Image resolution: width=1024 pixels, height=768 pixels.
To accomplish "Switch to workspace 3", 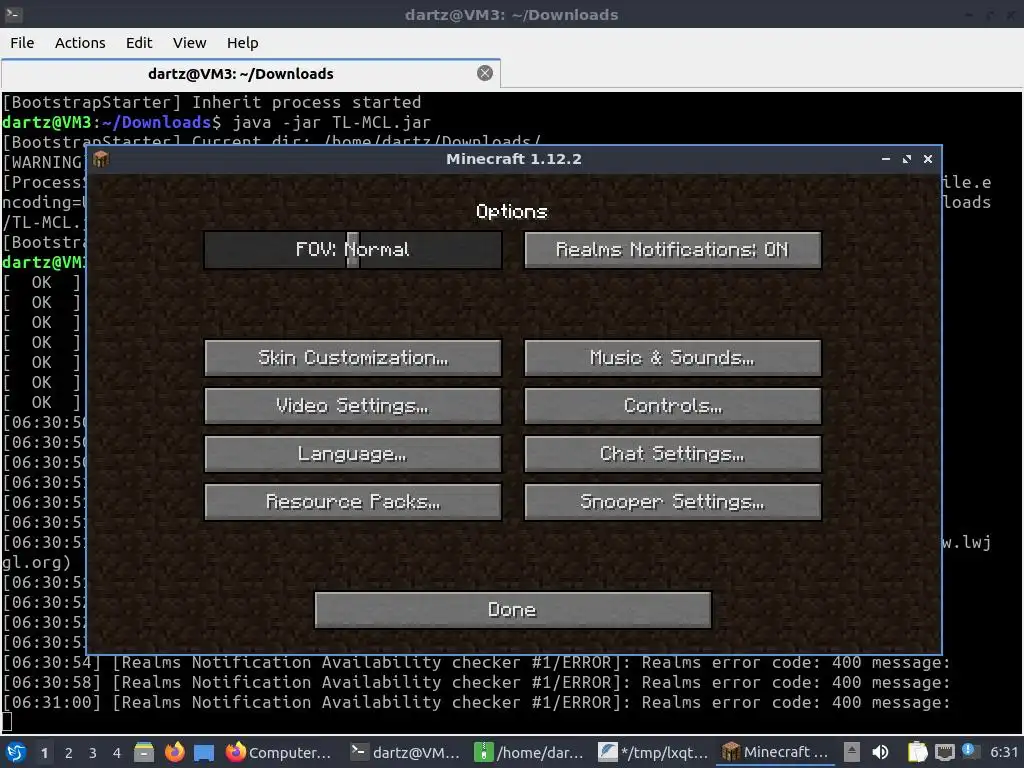I will pos(93,753).
